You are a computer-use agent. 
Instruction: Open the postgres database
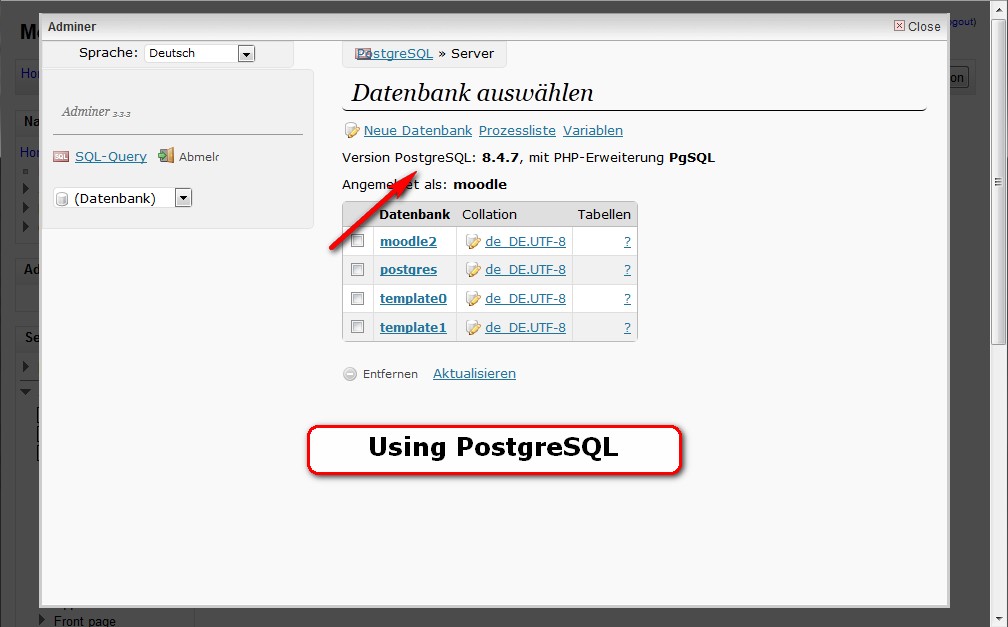(408, 270)
